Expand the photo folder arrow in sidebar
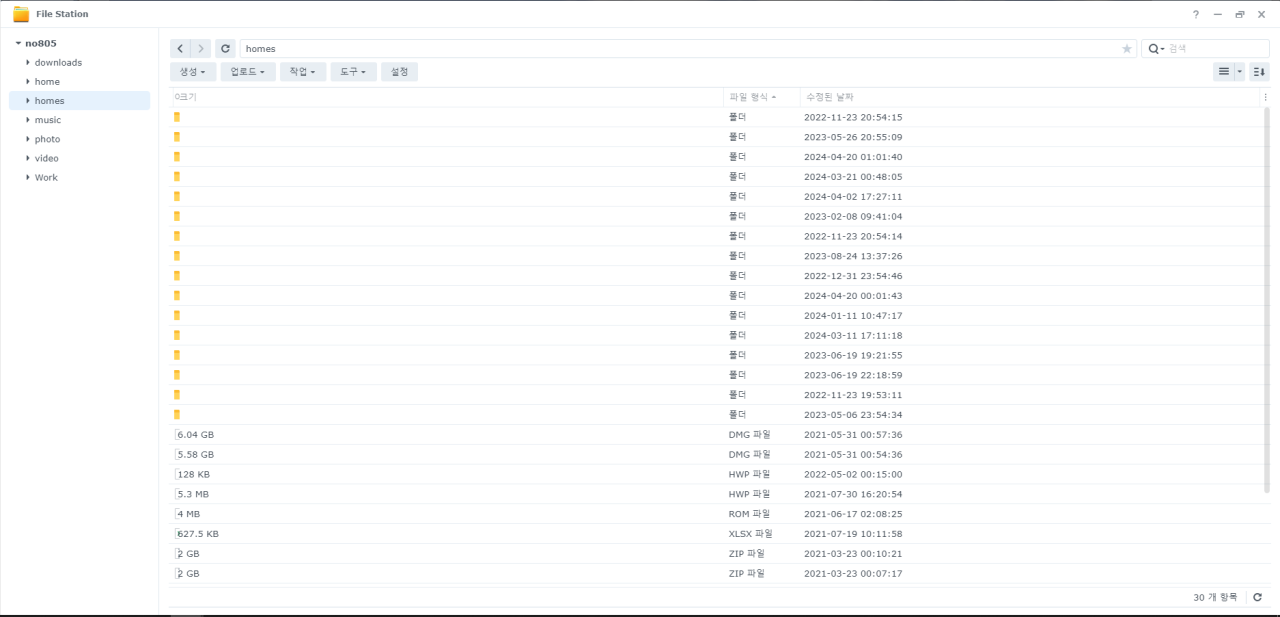This screenshot has height=617, width=1280. [28, 139]
